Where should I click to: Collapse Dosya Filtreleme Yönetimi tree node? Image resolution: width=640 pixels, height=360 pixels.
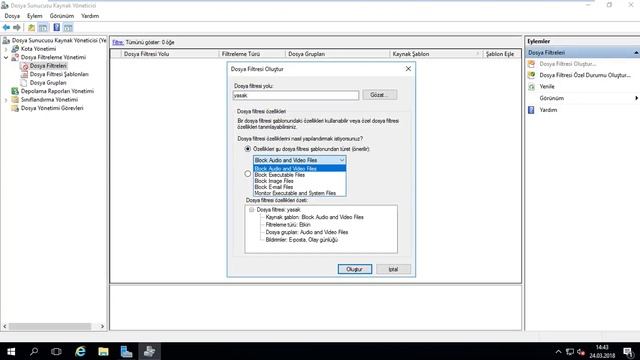pyautogui.click(x=6, y=58)
